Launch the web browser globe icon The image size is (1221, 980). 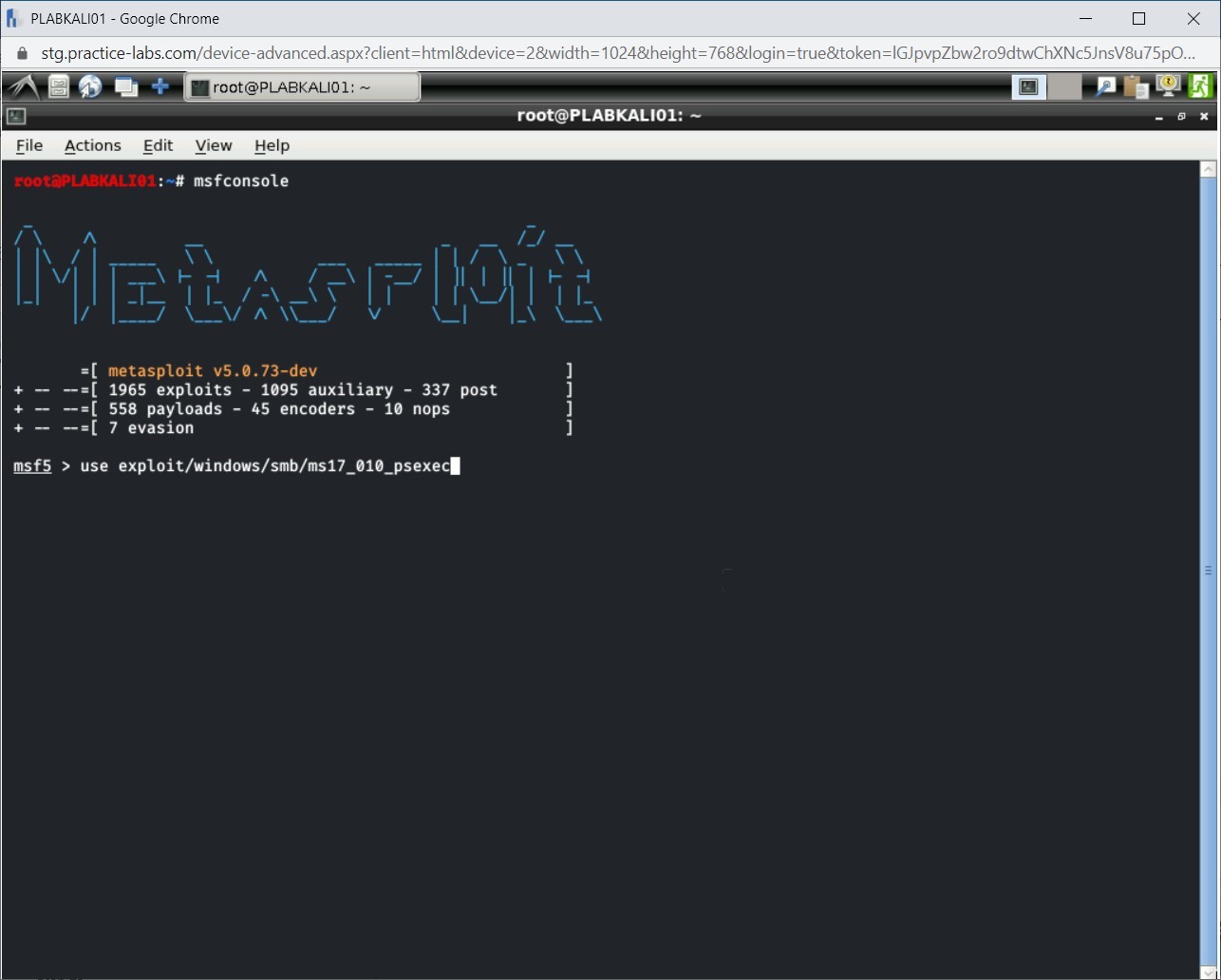90,87
